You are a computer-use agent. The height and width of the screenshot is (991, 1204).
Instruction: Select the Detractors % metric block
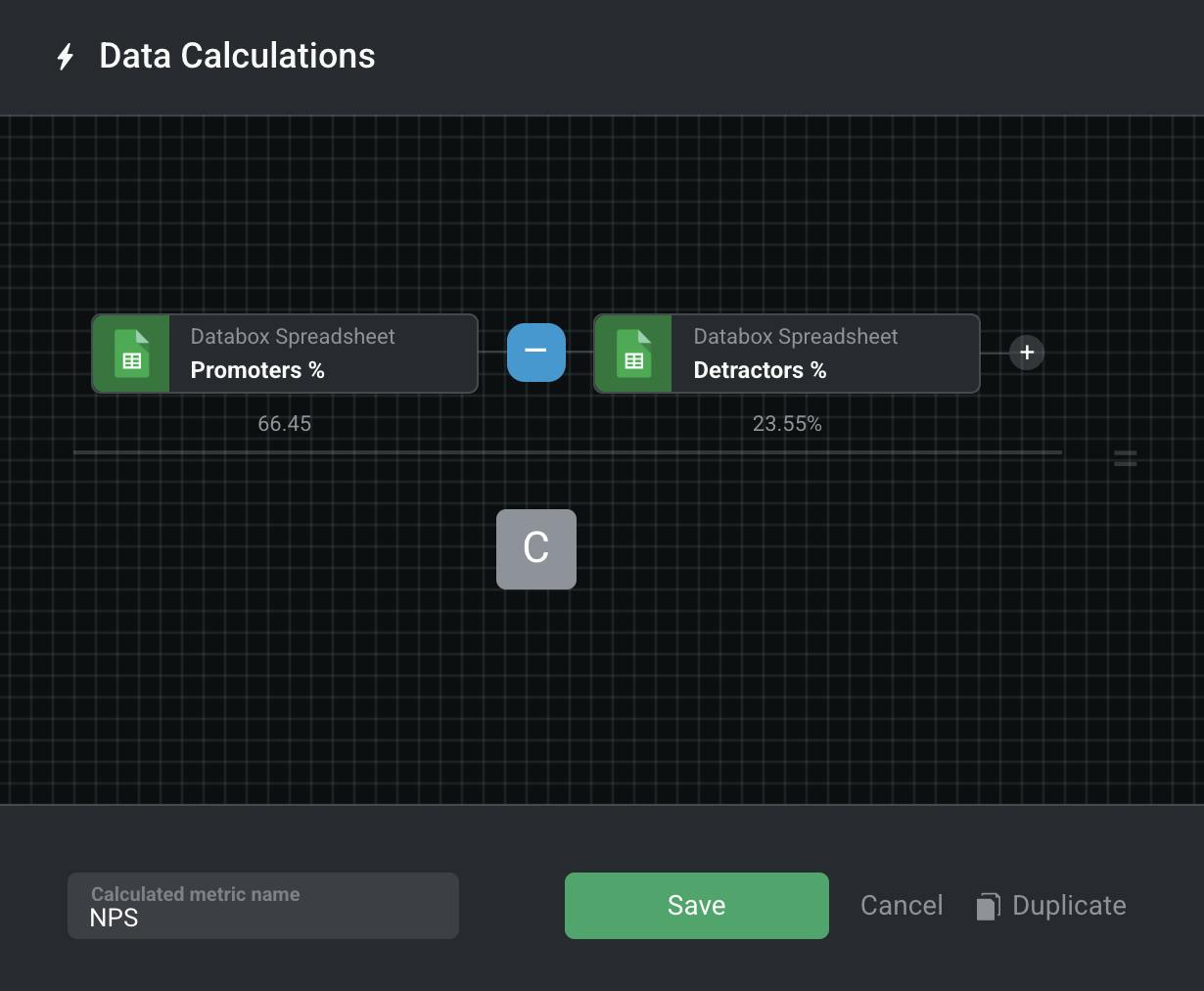pyautogui.click(x=787, y=354)
